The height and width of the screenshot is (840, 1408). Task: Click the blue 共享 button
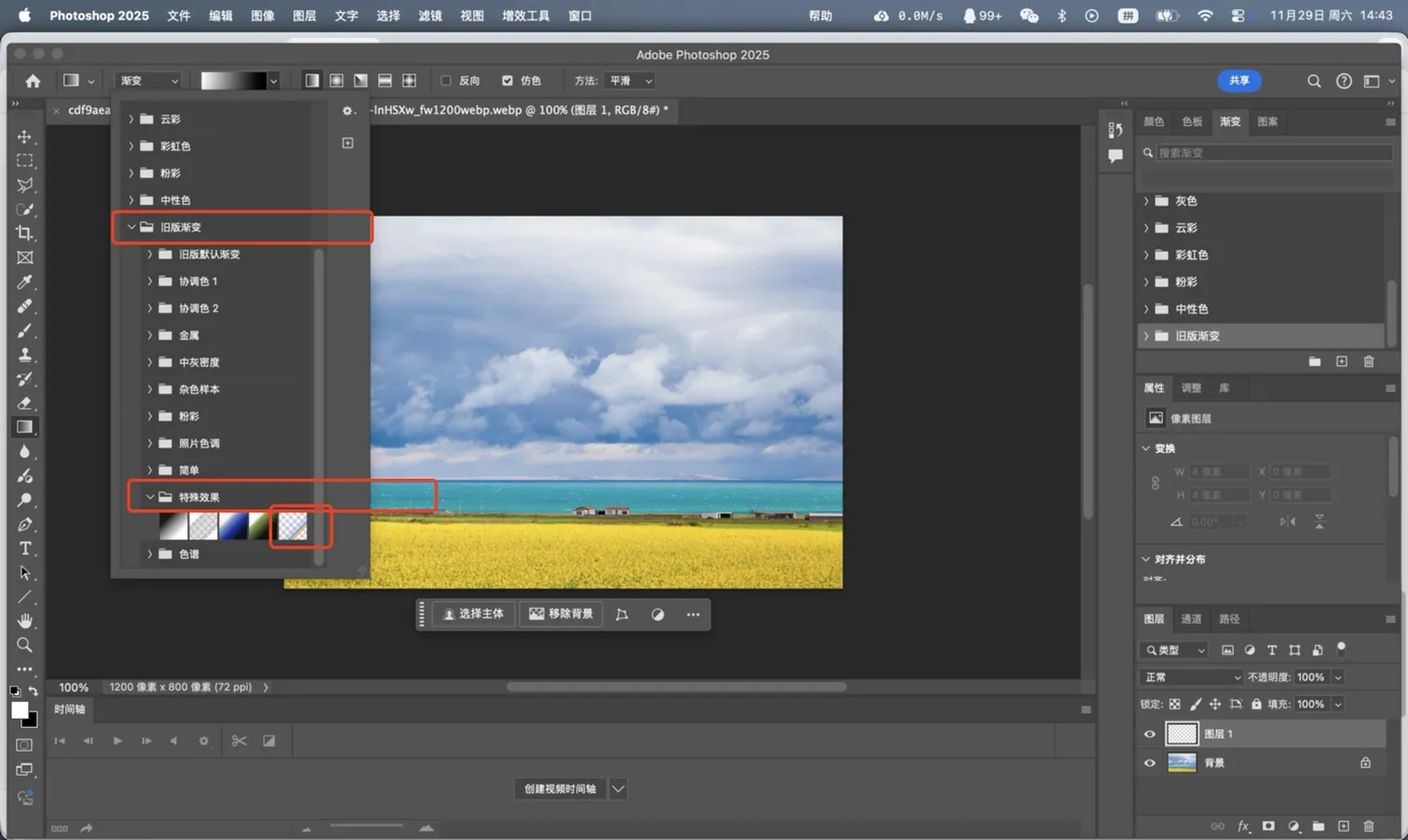click(x=1239, y=81)
